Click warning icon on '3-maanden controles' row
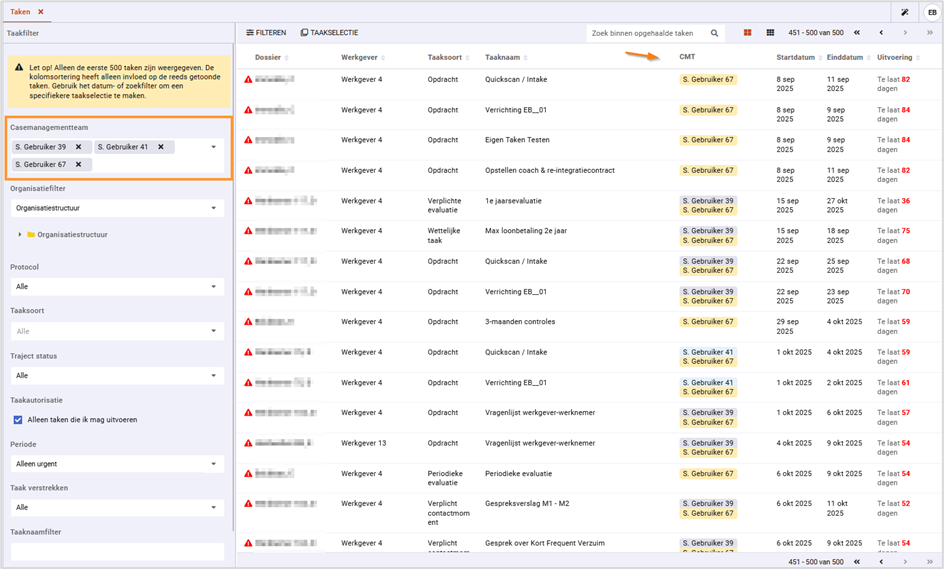The height and width of the screenshot is (569, 944). pos(248,322)
